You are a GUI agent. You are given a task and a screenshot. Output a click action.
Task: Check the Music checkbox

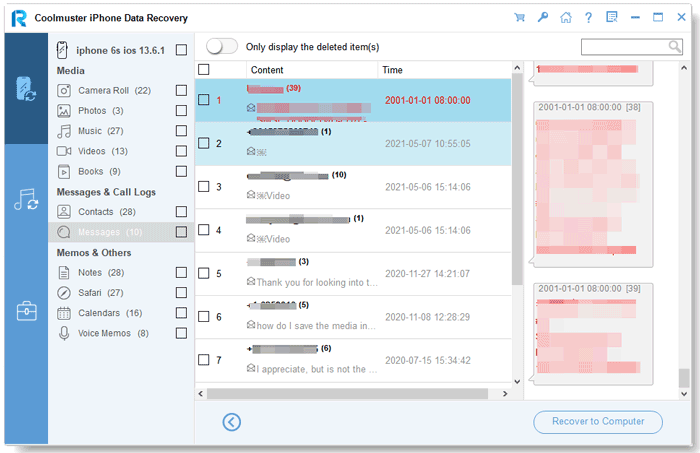(x=181, y=131)
